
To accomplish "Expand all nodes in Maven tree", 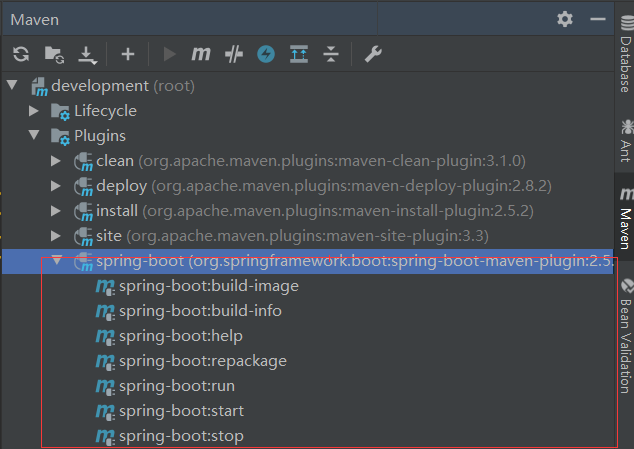I will [299, 54].
